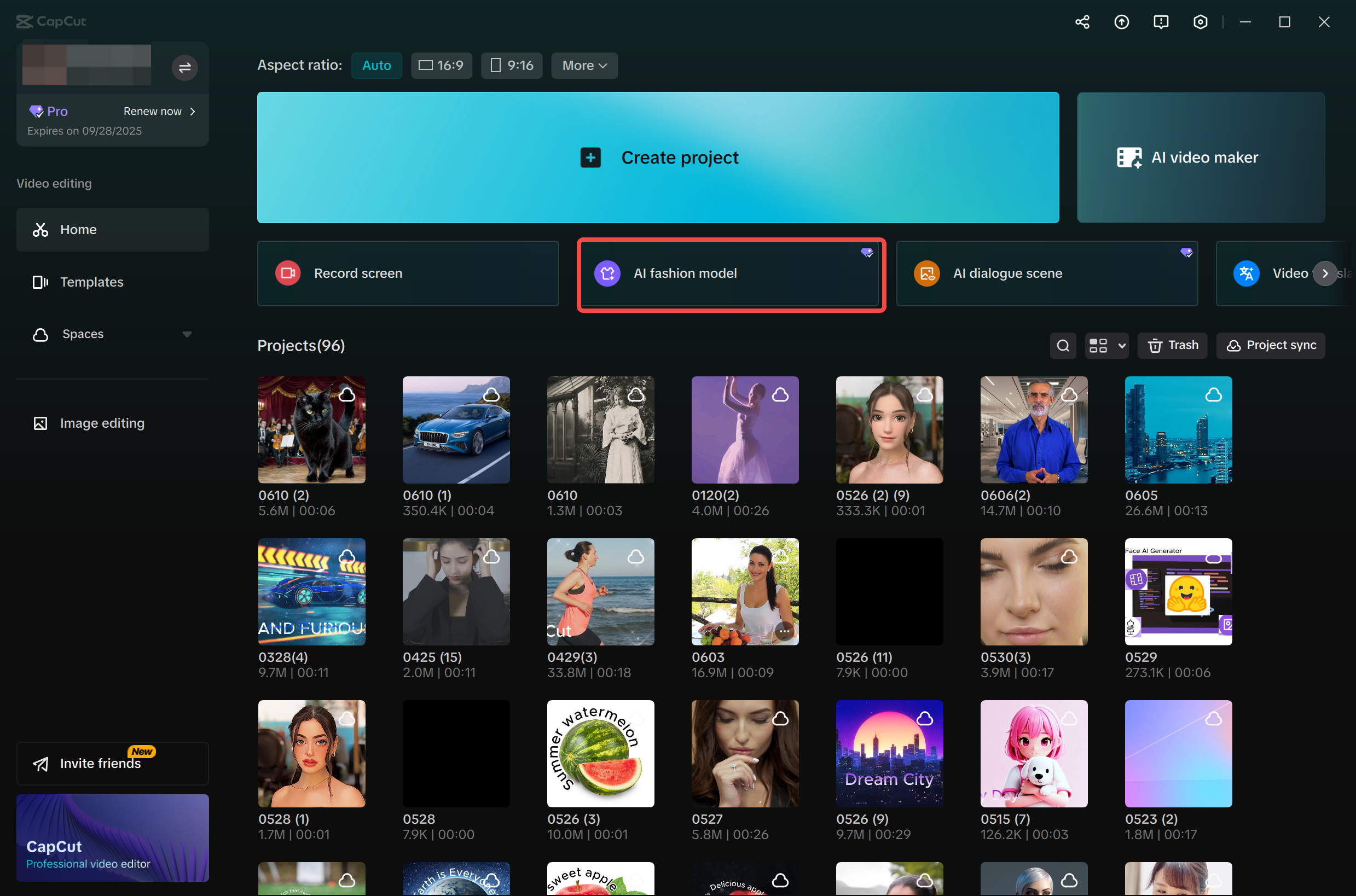Image resolution: width=1356 pixels, height=896 pixels.
Task: Search projects with magnifier icon
Action: point(1063,346)
